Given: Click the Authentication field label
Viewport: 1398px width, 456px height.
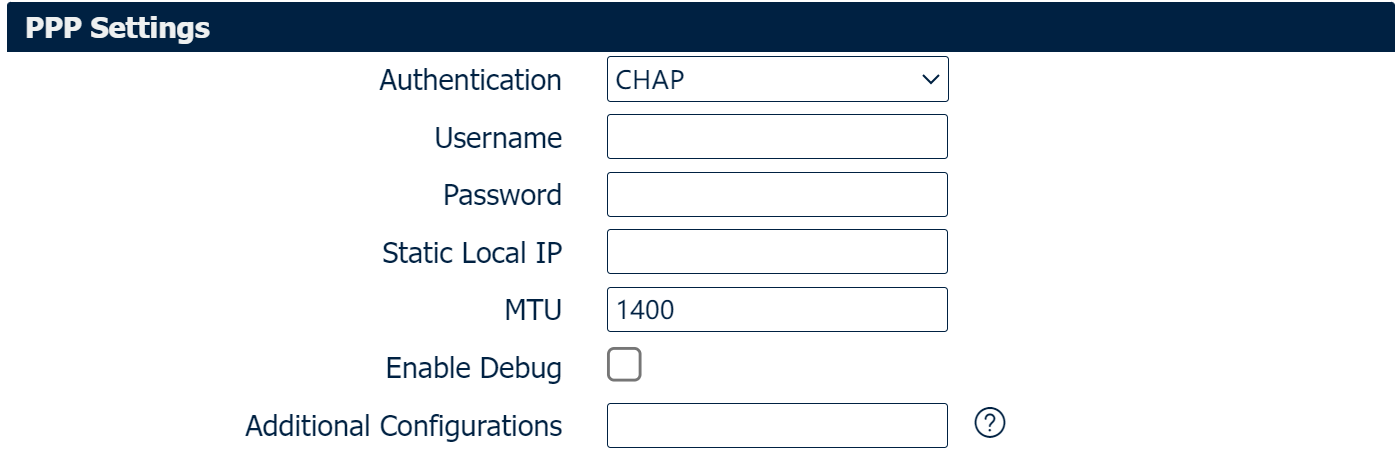Looking at the screenshot, I should coord(470,80).
